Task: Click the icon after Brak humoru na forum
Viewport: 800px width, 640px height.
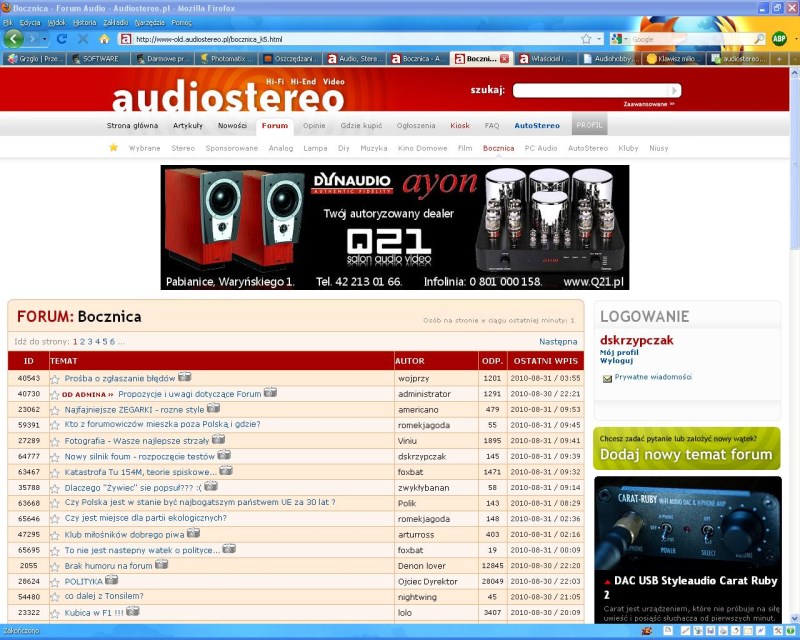Action: (x=161, y=564)
